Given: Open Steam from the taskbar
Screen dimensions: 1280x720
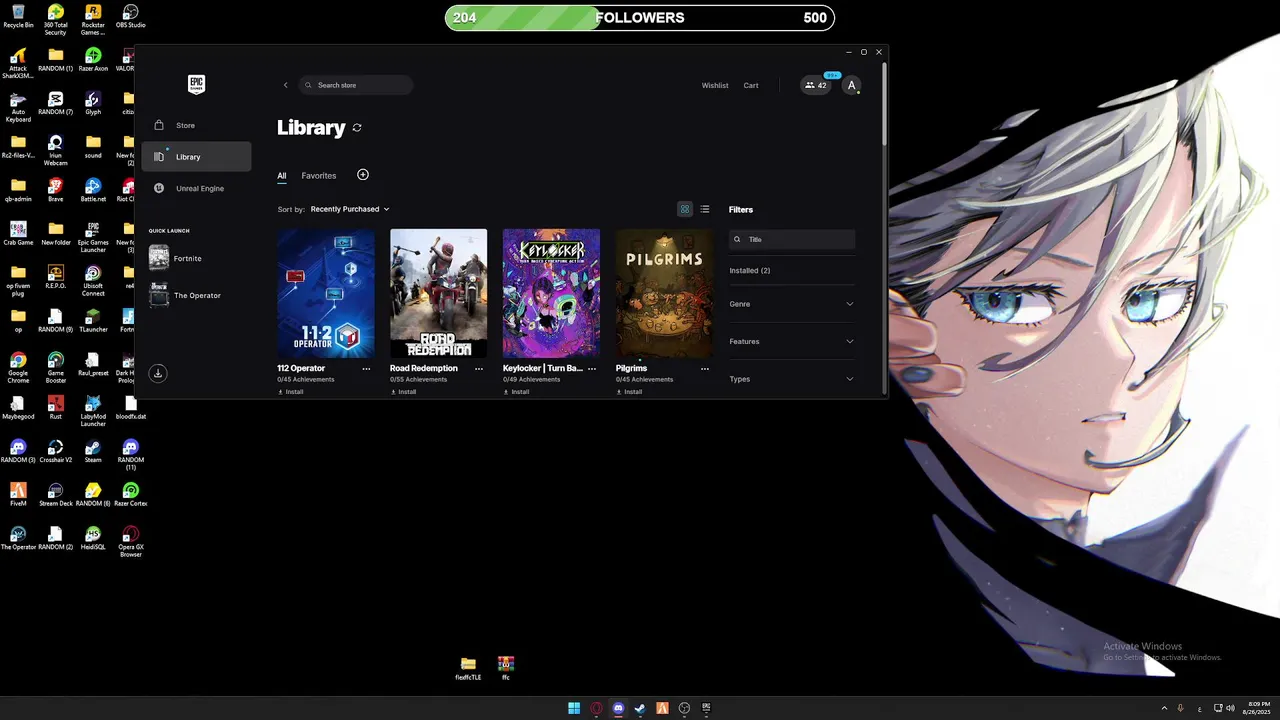Looking at the screenshot, I should tap(640, 708).
